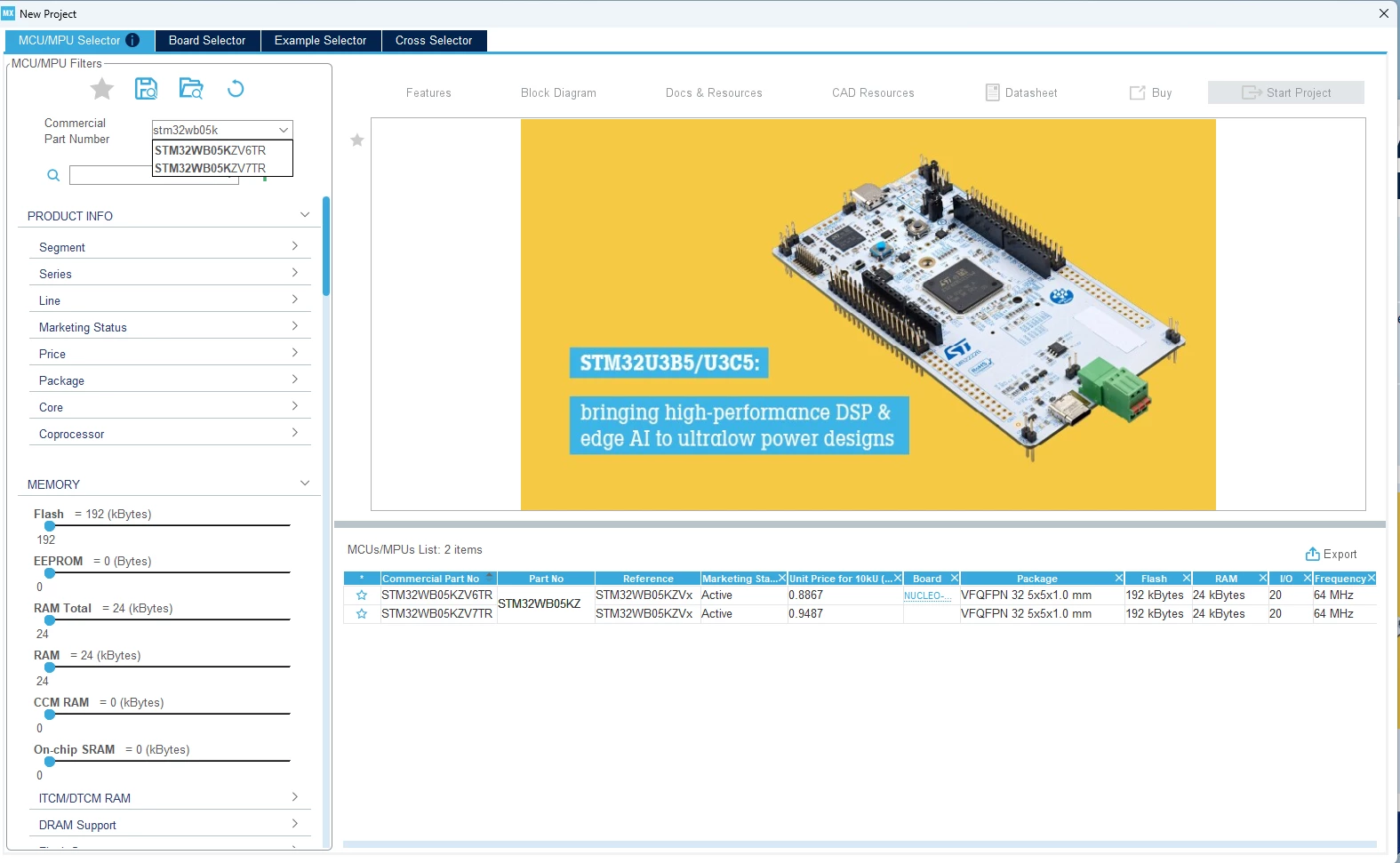Remove the Package column
The image size is (1400, 863).
(1119, 578)
